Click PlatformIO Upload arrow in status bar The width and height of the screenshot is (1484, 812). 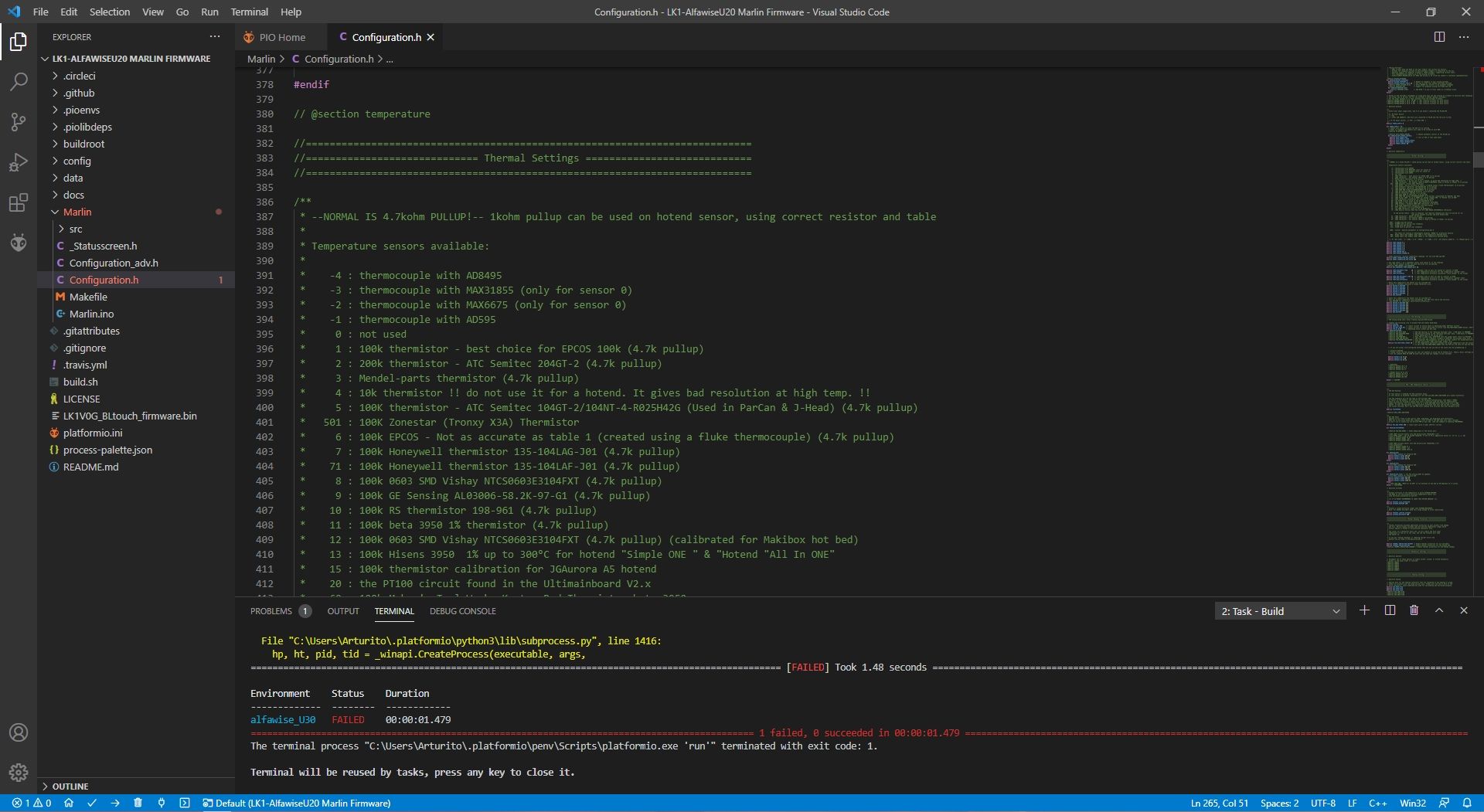115,803
